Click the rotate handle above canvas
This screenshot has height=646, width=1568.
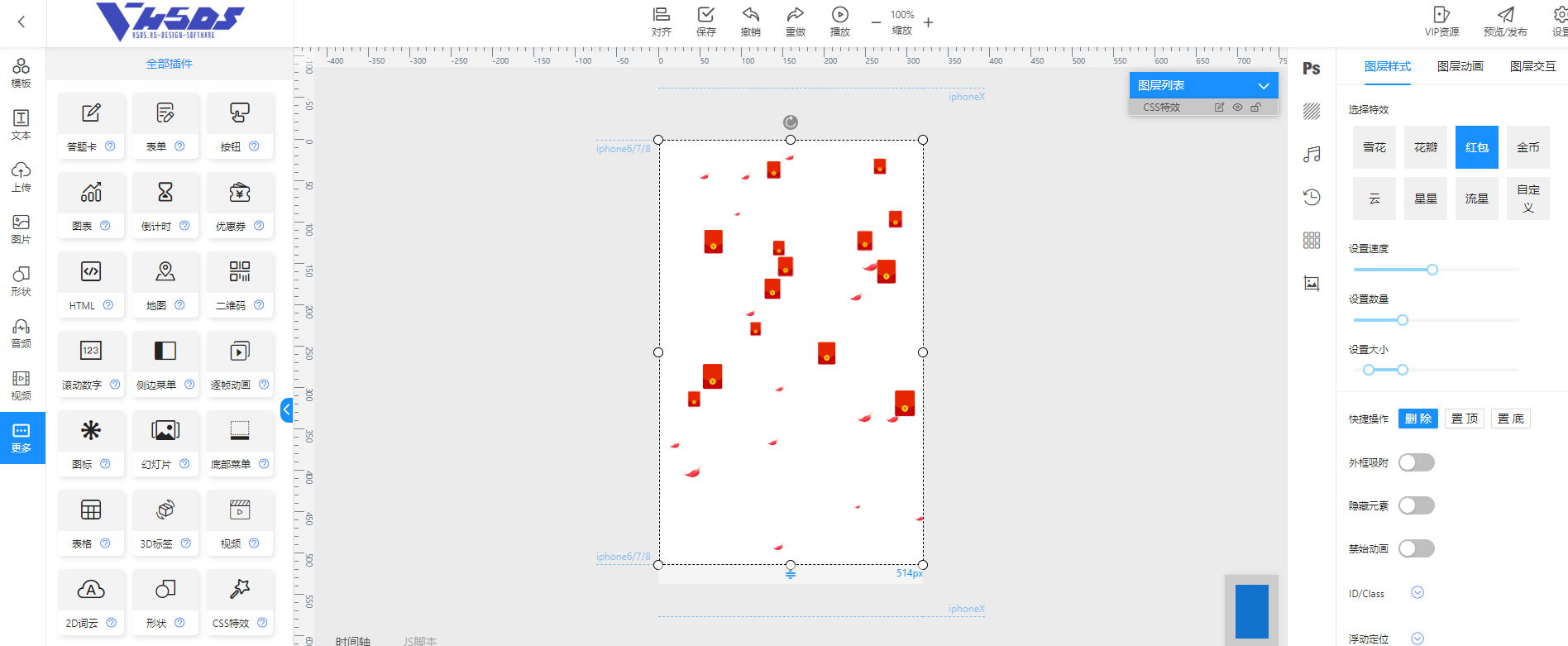(x=791, y=122)
